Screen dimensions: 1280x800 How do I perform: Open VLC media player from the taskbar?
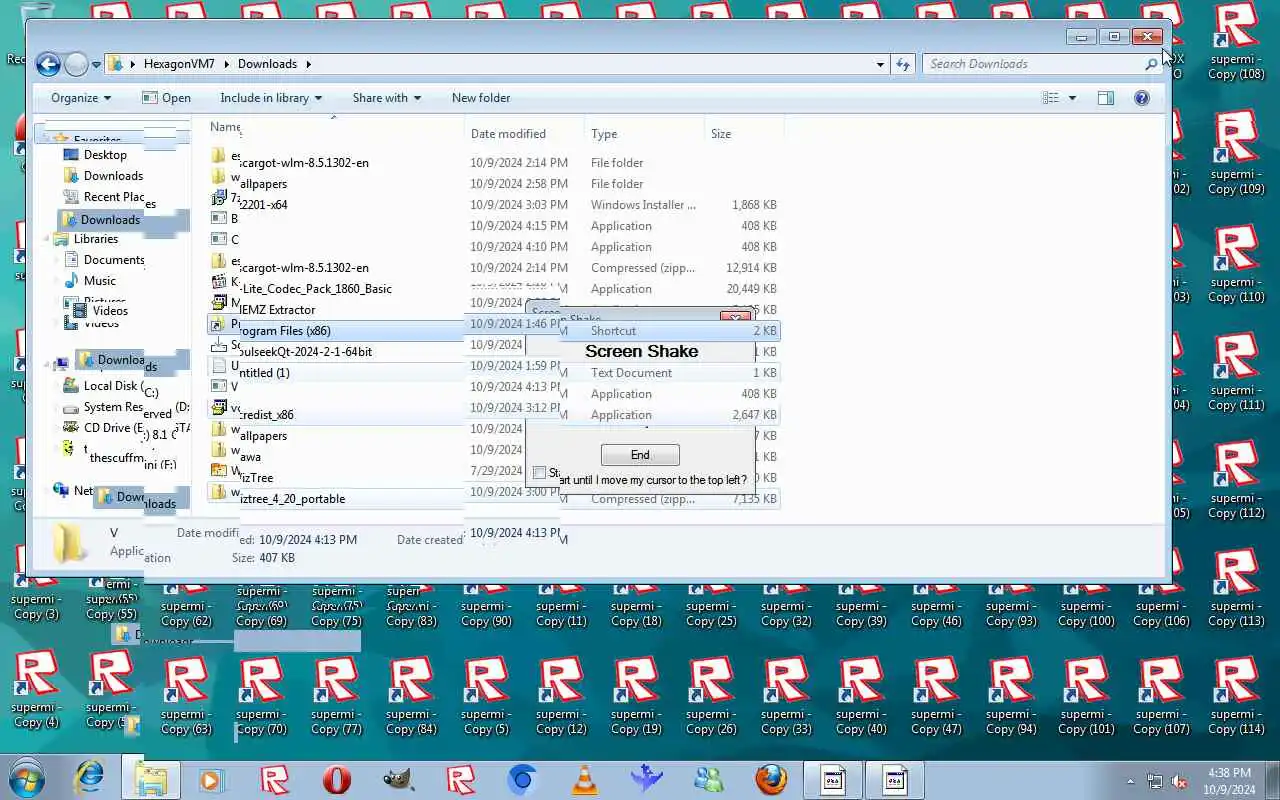585,779
